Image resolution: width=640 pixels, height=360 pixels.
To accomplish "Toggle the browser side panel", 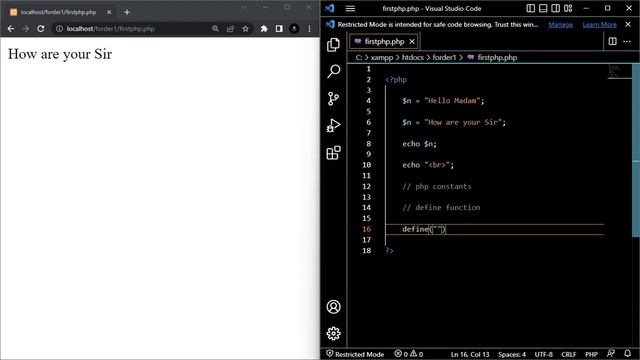I will coord(279,29).
